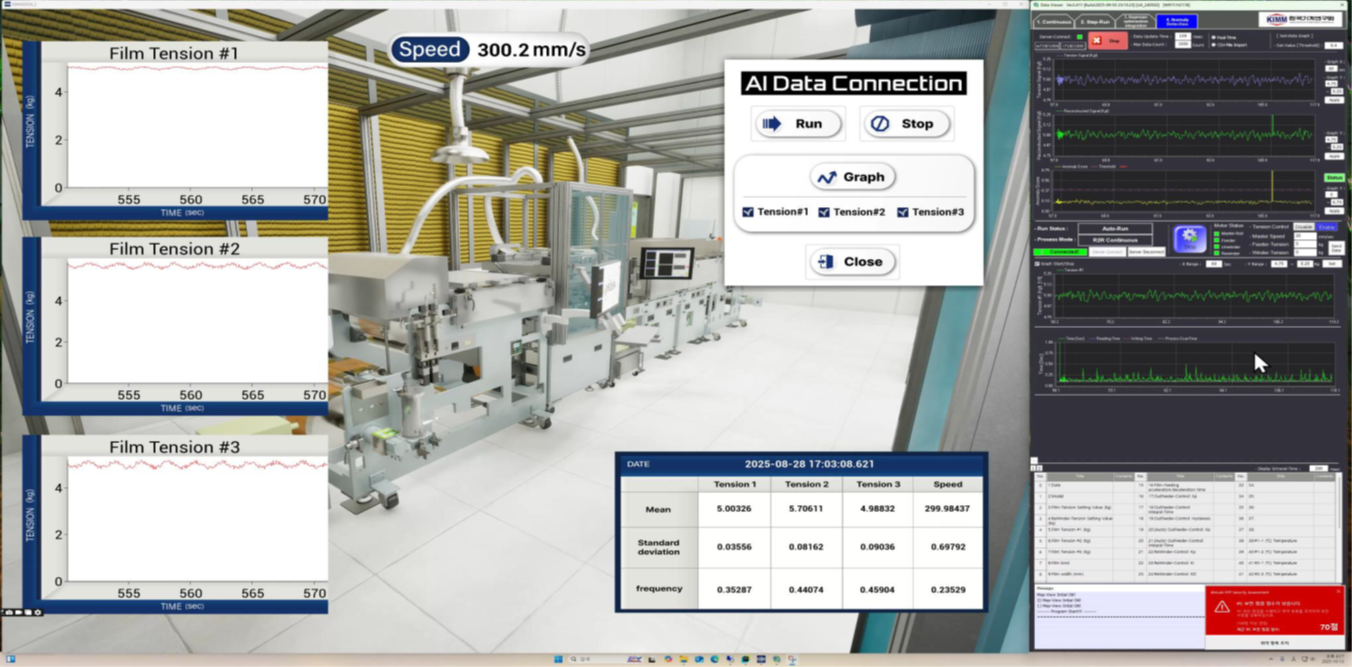Screen dimensions: 1352x667
Task: Click the Master Speed input field
Action: pyautogui.click(x=1304, y=236)
